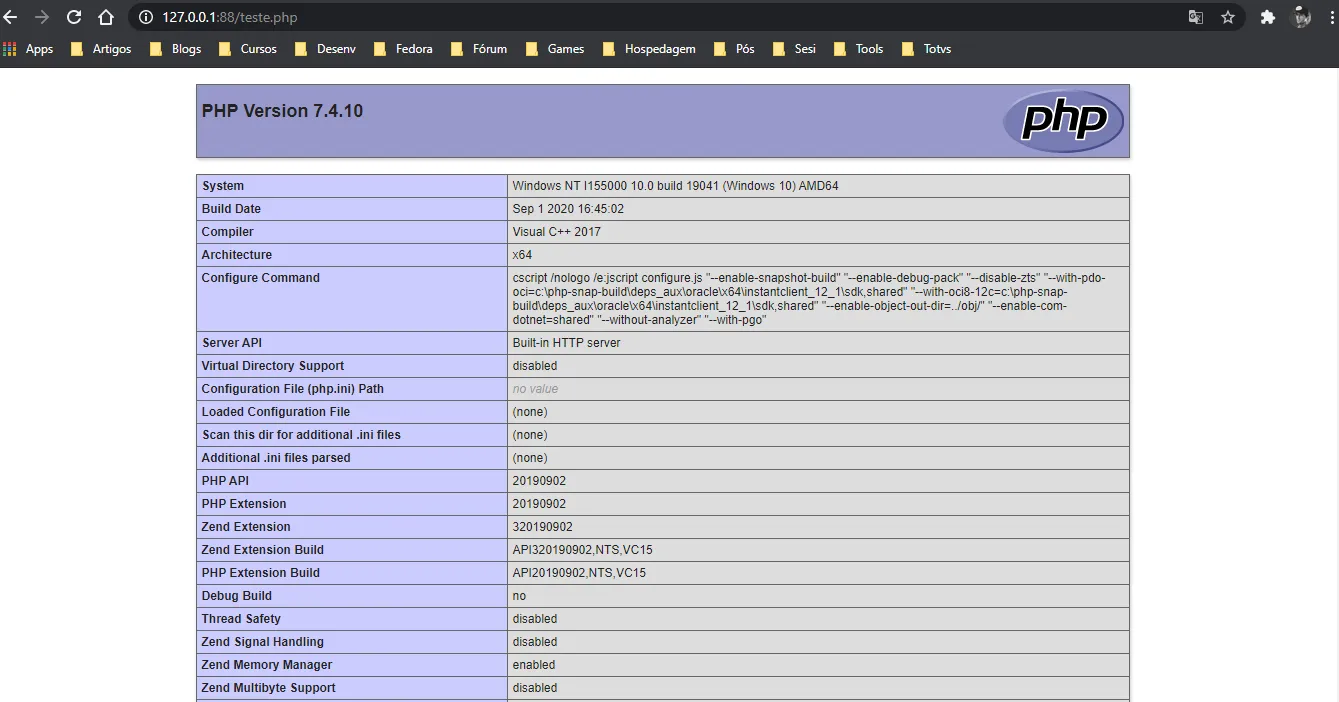Click the browser back arrow
The height and width of the screenshot is (702, 1339).
click(x=10, y=17)
